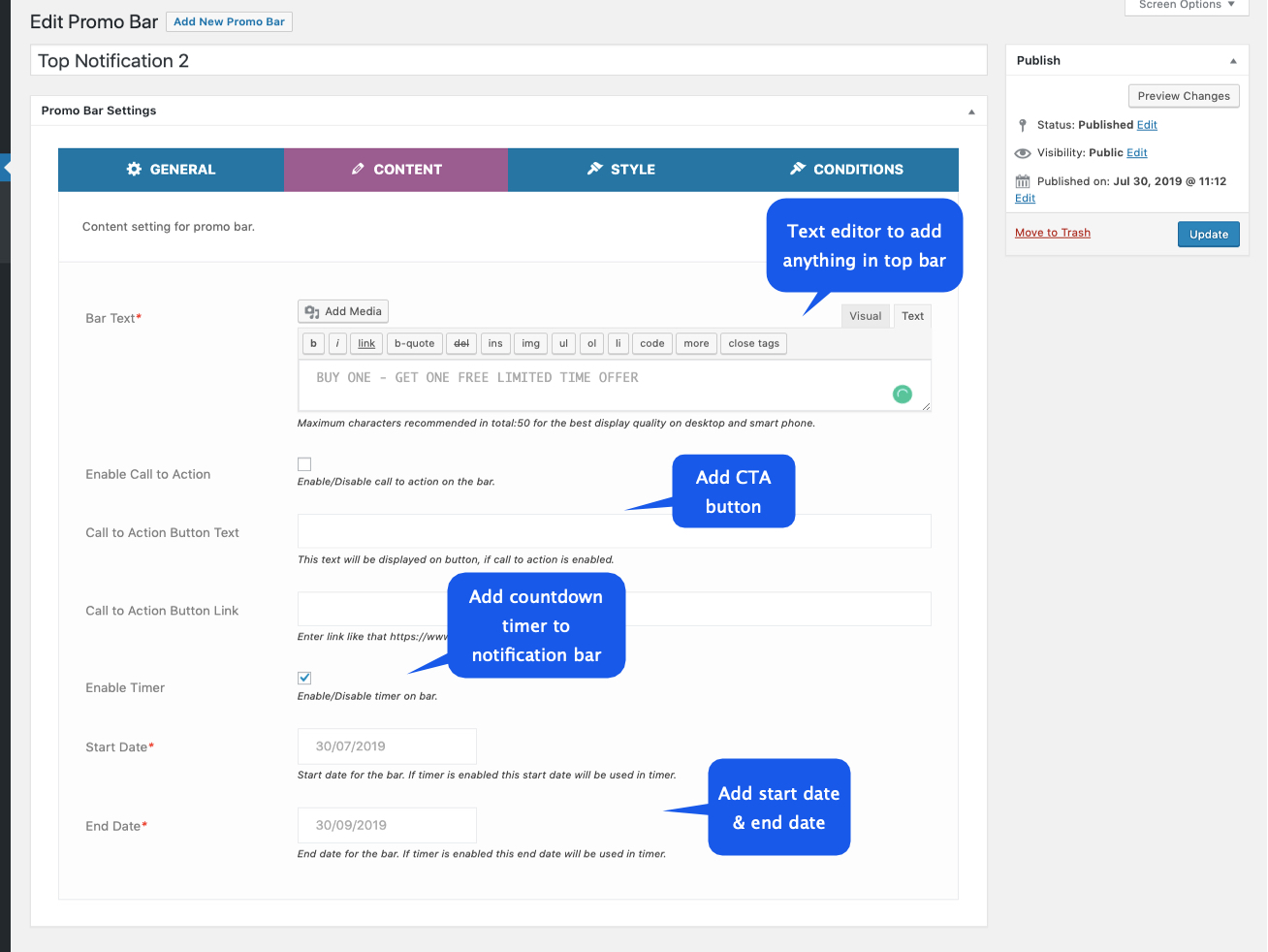Click the visibility eye icon
Viewport: 1268px width, 952px height.
(x=1023, y=153)
